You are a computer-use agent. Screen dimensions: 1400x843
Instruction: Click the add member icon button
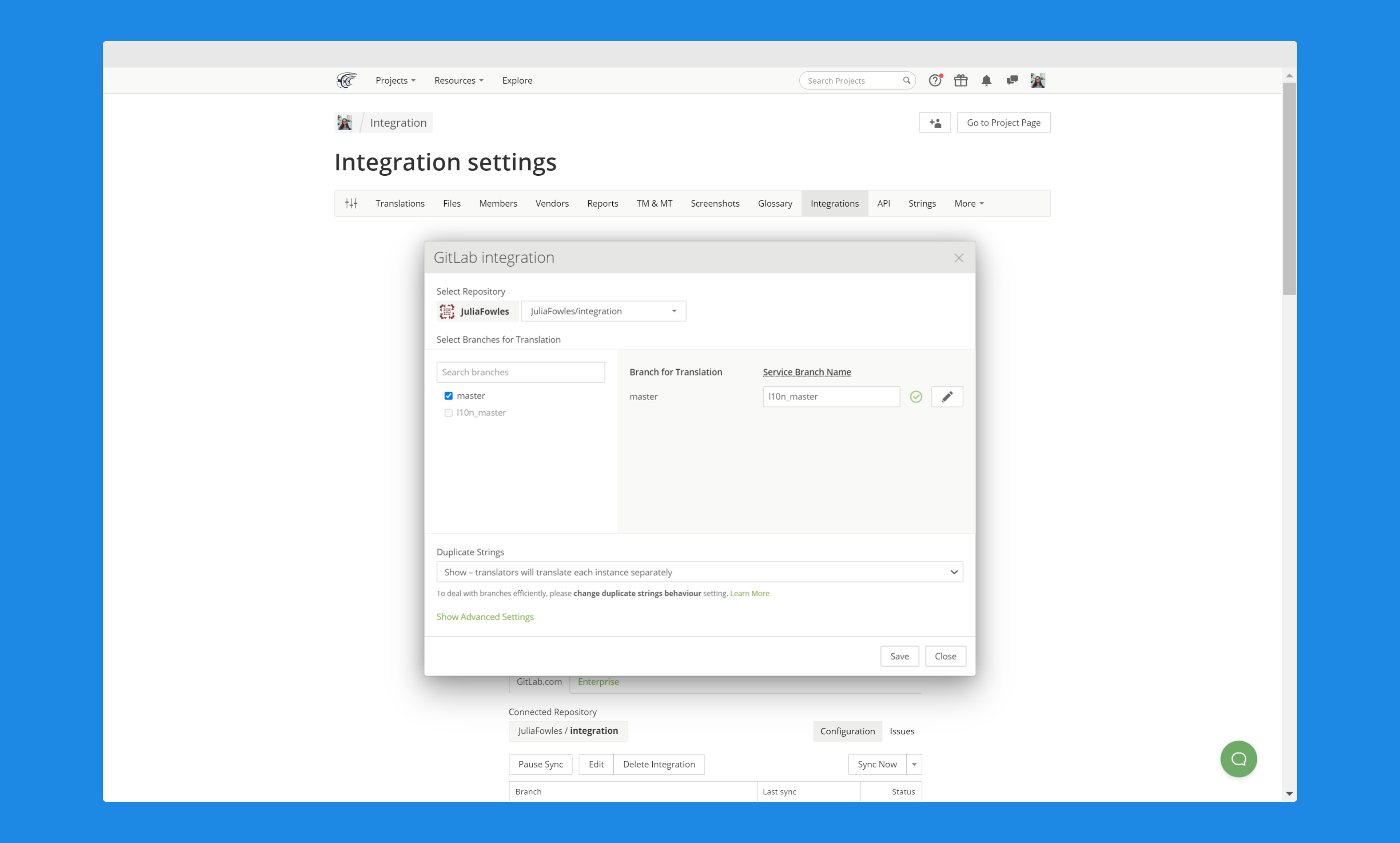pos(935,123)
